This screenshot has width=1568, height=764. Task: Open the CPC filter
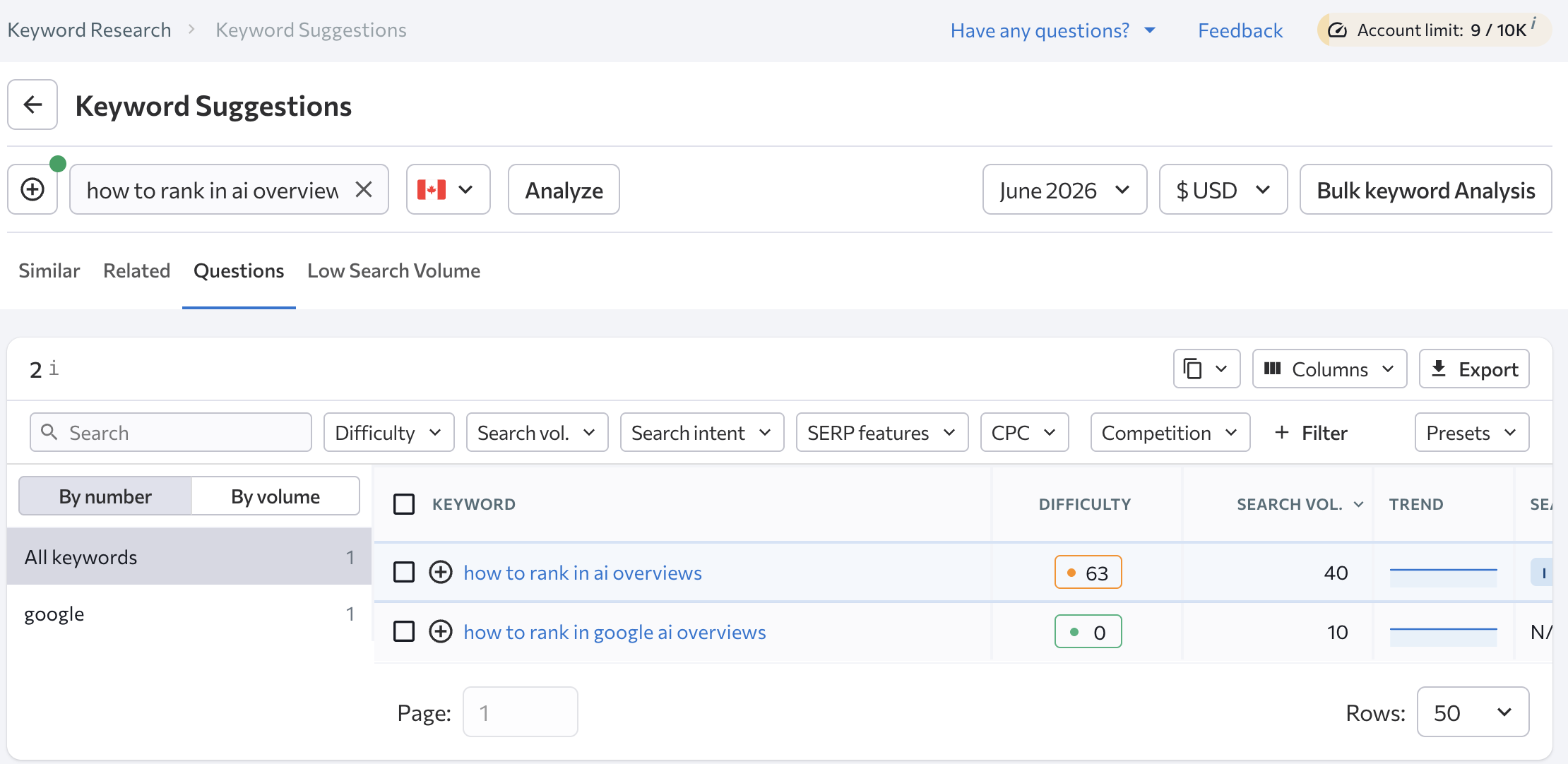click(1024, 432)
